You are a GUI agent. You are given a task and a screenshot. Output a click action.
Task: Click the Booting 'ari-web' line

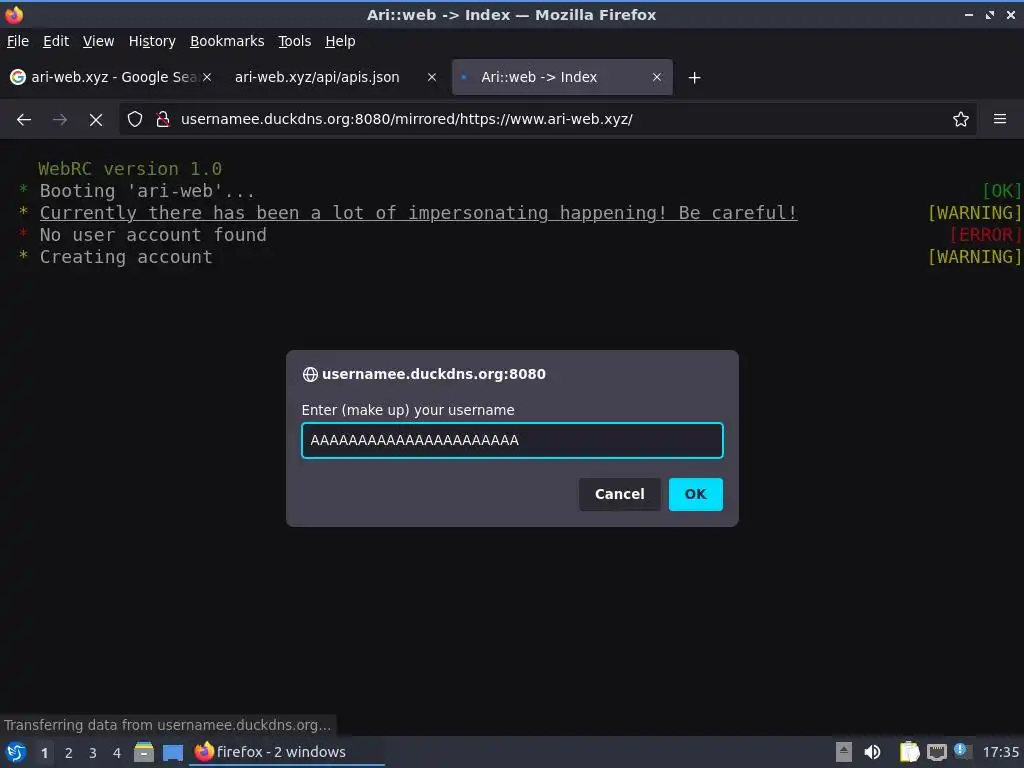tap(147, 191)
